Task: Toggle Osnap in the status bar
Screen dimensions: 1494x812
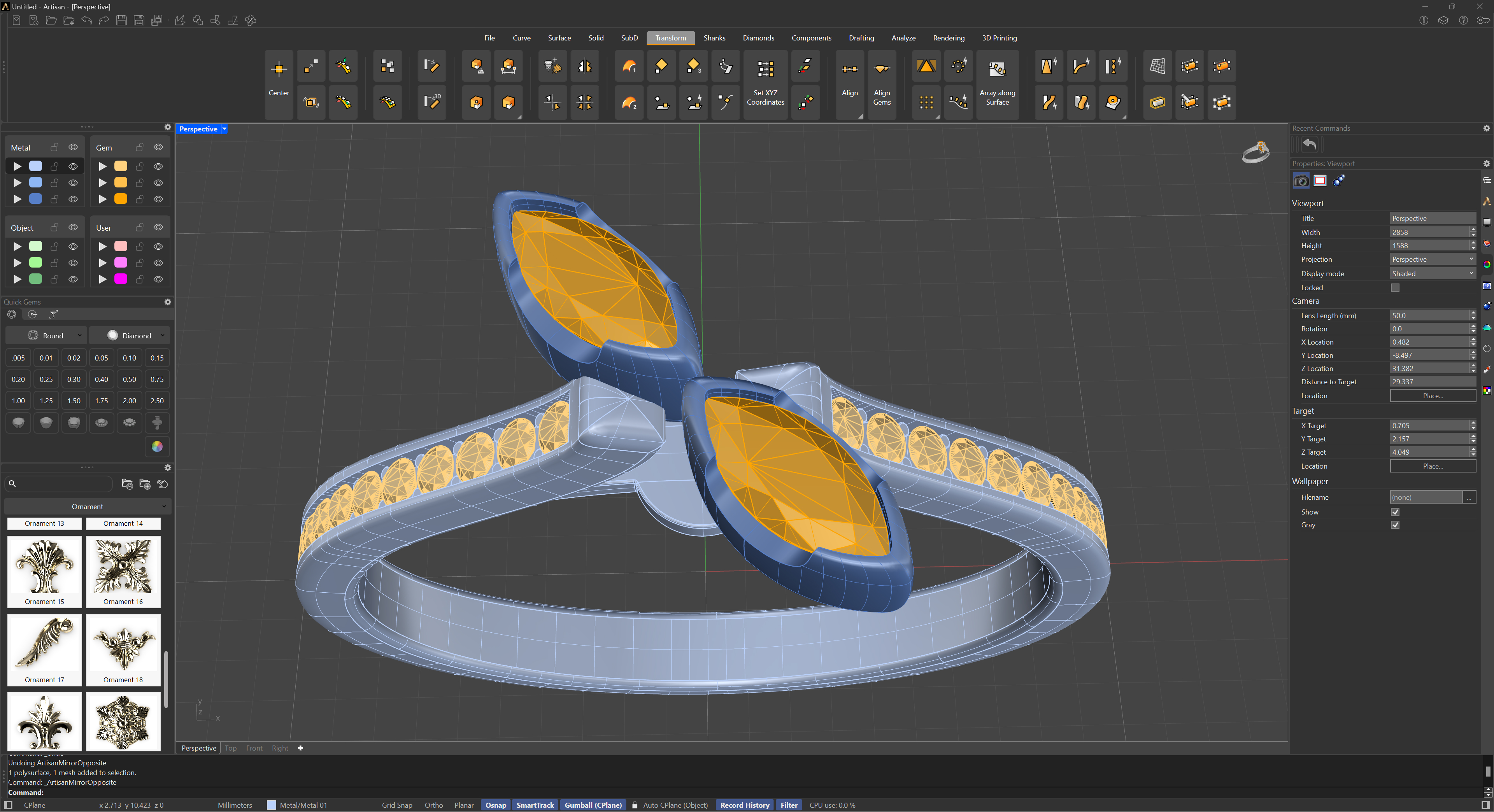Action: pos(495,805)
